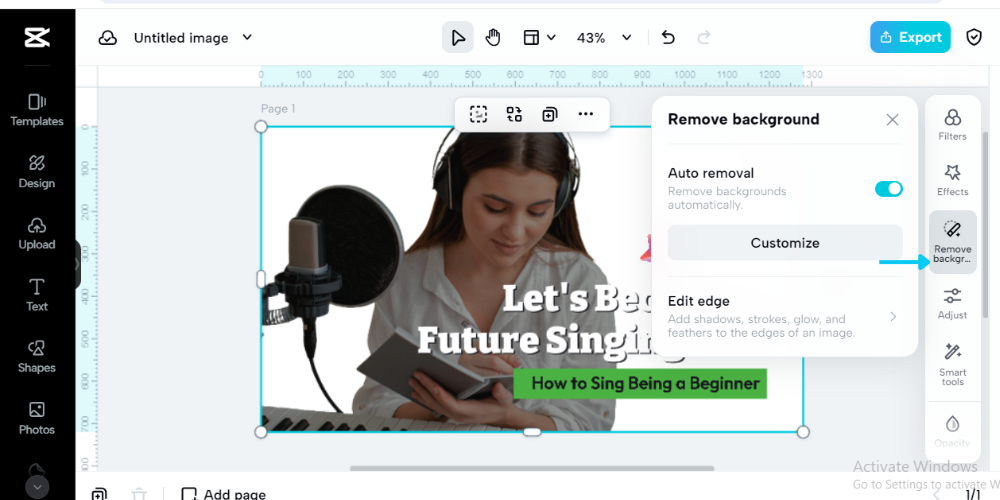The height and width of the screenshot is (500, 1000).
Task: Select the Remove background tool
Action: [x=952, y=242]
